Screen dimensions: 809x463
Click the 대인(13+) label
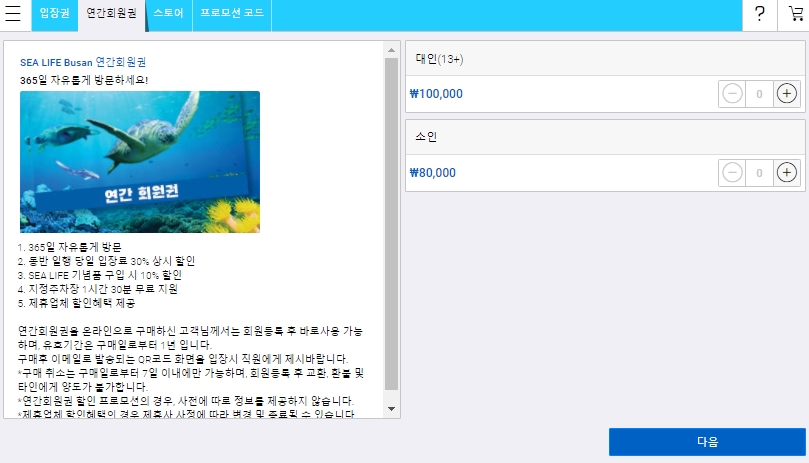tap(440, 59)
